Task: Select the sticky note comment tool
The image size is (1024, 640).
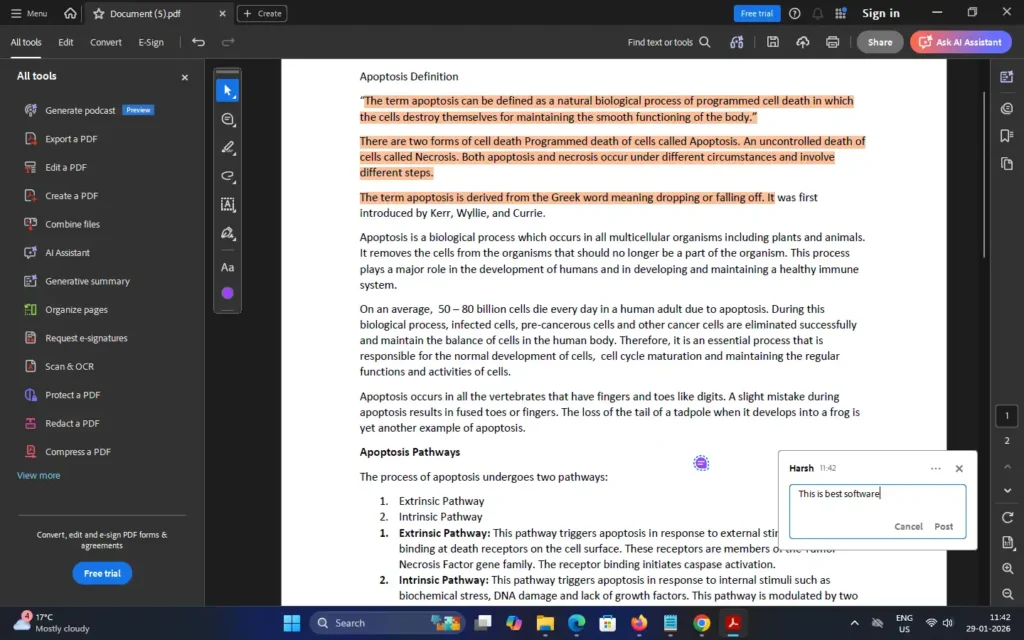Action: pyautogui.click(x=228, y=119)
